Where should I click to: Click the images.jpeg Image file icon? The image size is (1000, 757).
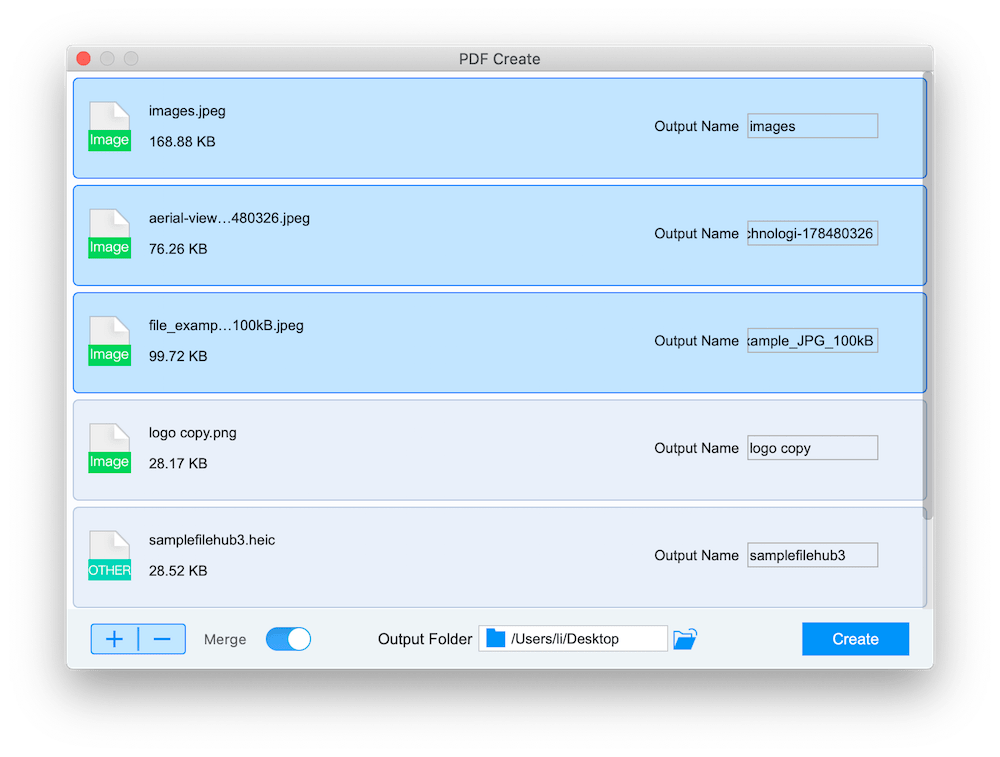coord(109,127)
